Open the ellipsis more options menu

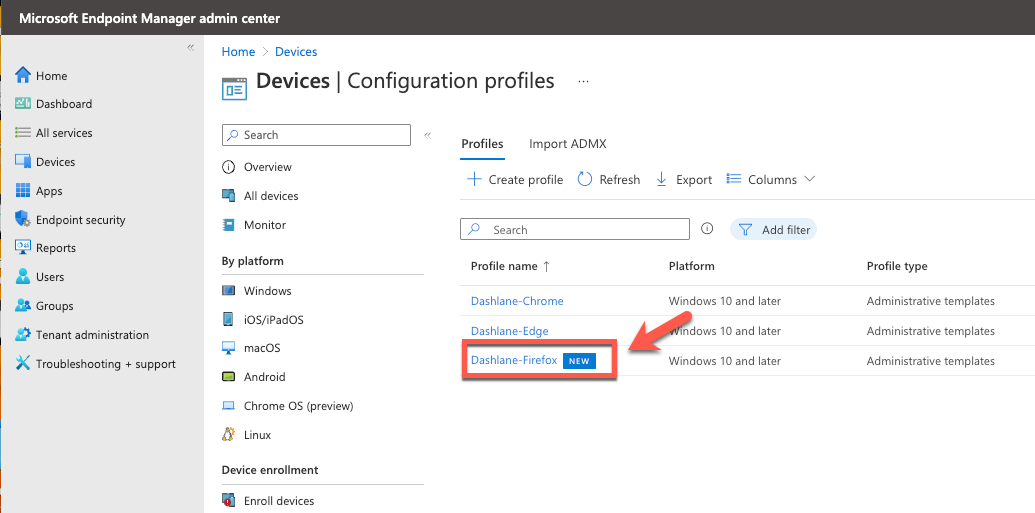point(583,81)
